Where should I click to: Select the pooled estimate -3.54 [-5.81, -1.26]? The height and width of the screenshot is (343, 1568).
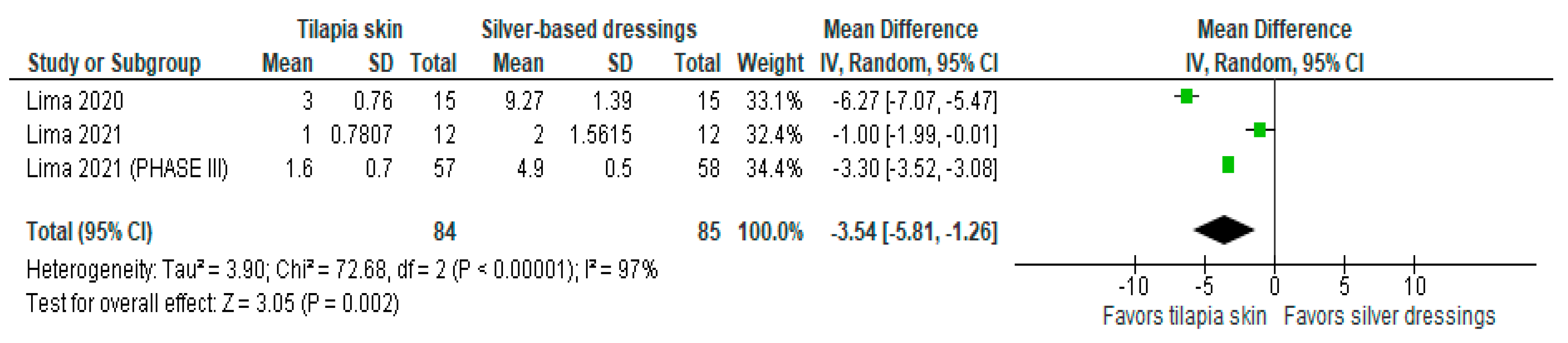(914, 232)
